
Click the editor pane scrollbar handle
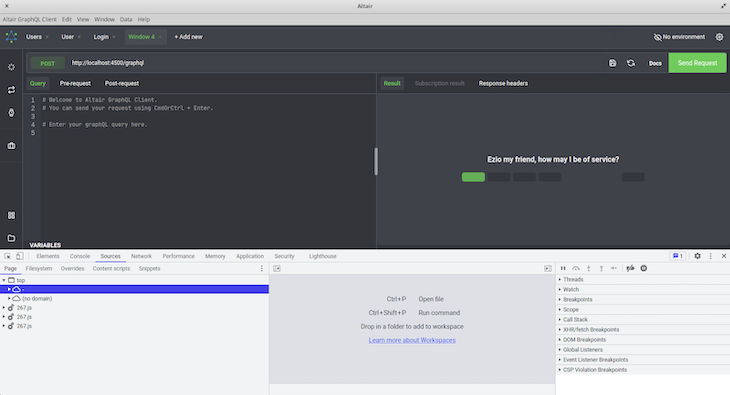[376, 161]
